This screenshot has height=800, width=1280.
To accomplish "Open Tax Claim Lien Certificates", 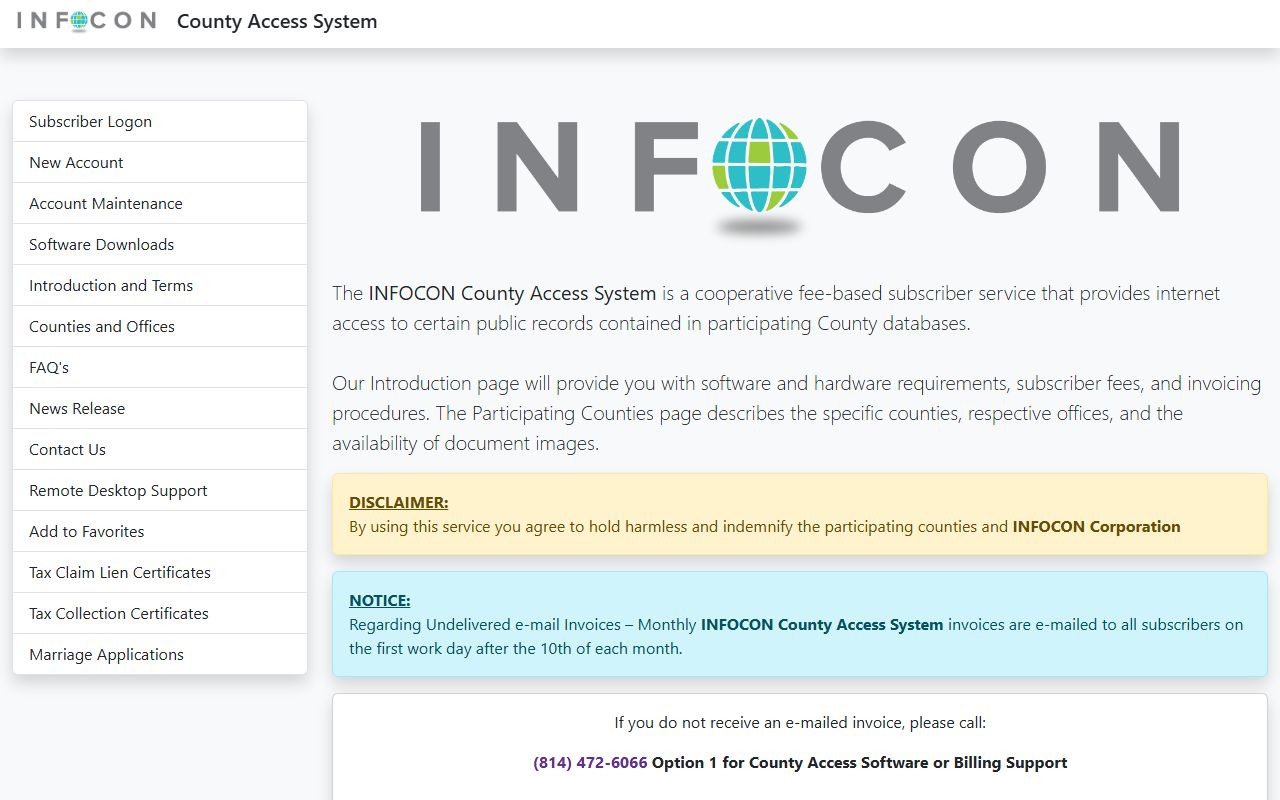I will [160, 572].
